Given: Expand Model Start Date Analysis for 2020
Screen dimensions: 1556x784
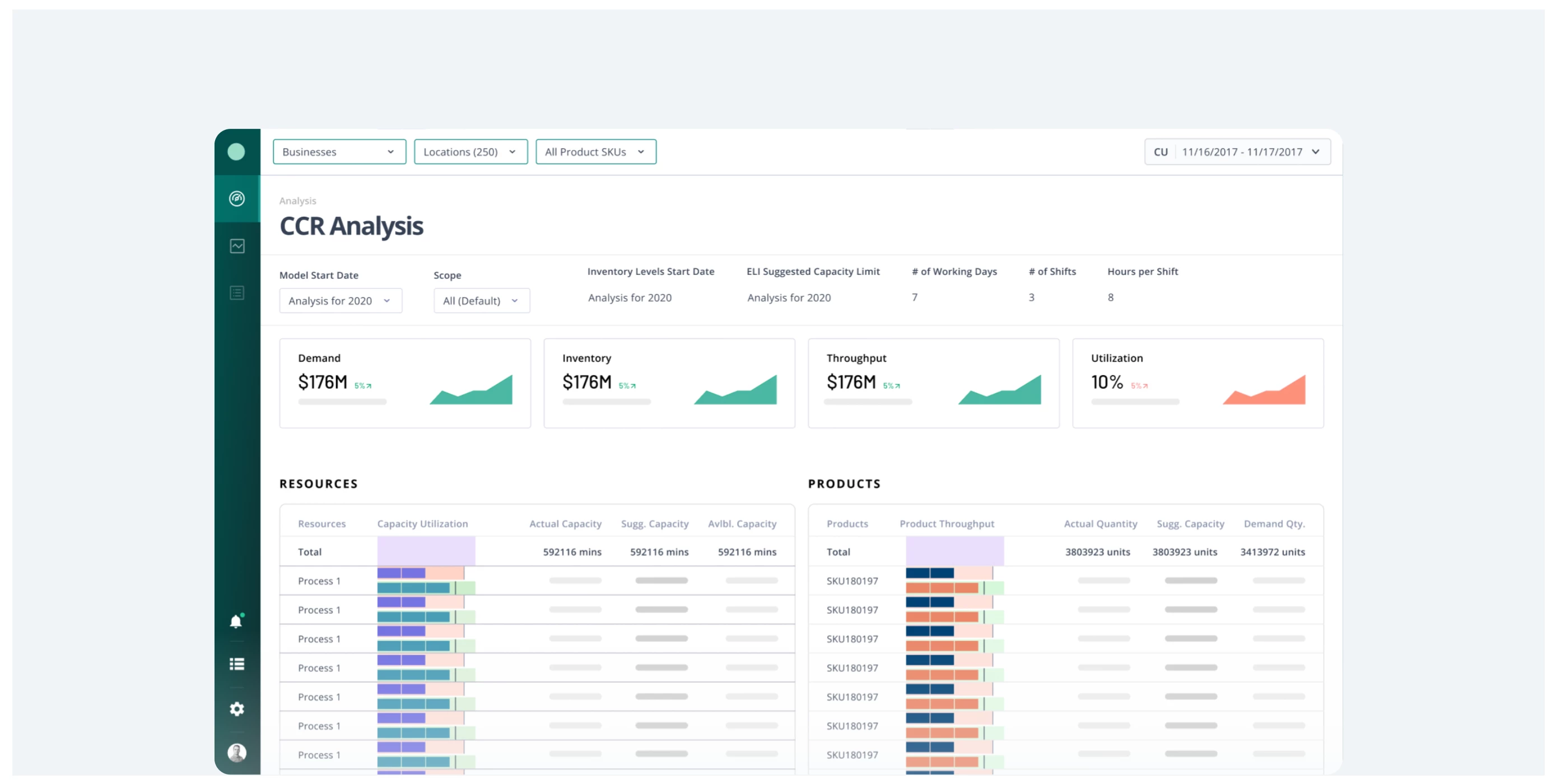Looking at the screenshot, I should (x=340, y=301).
